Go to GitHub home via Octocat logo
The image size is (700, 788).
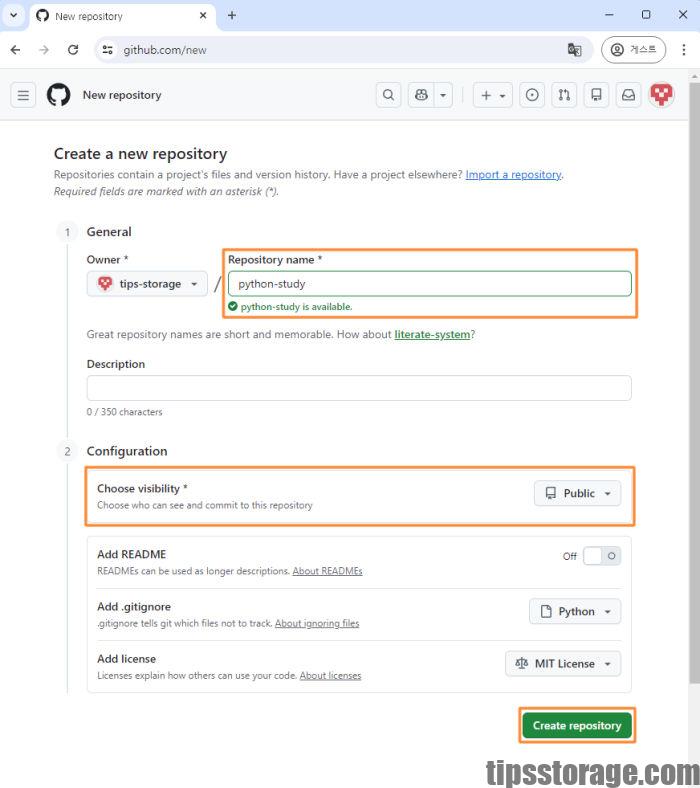[x=59, y=95]
